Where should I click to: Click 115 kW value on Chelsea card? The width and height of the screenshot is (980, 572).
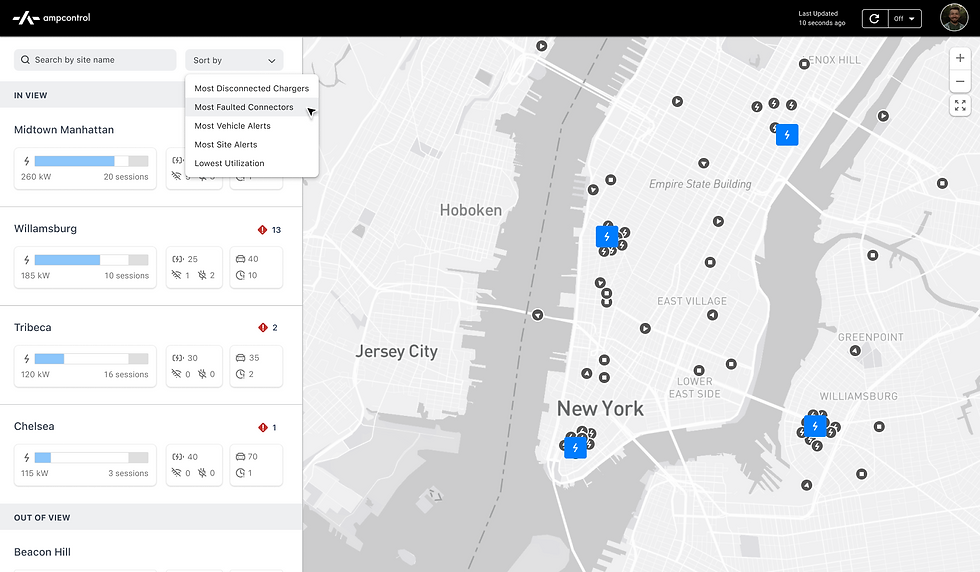[34, 473]
